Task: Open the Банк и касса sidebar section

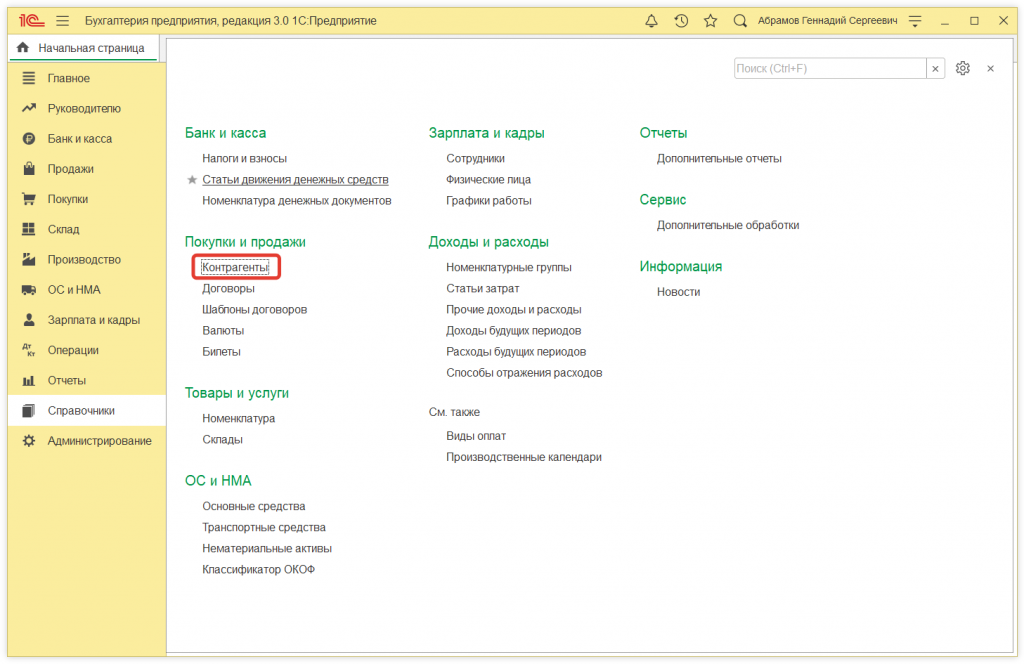Action: pos(79,139)
